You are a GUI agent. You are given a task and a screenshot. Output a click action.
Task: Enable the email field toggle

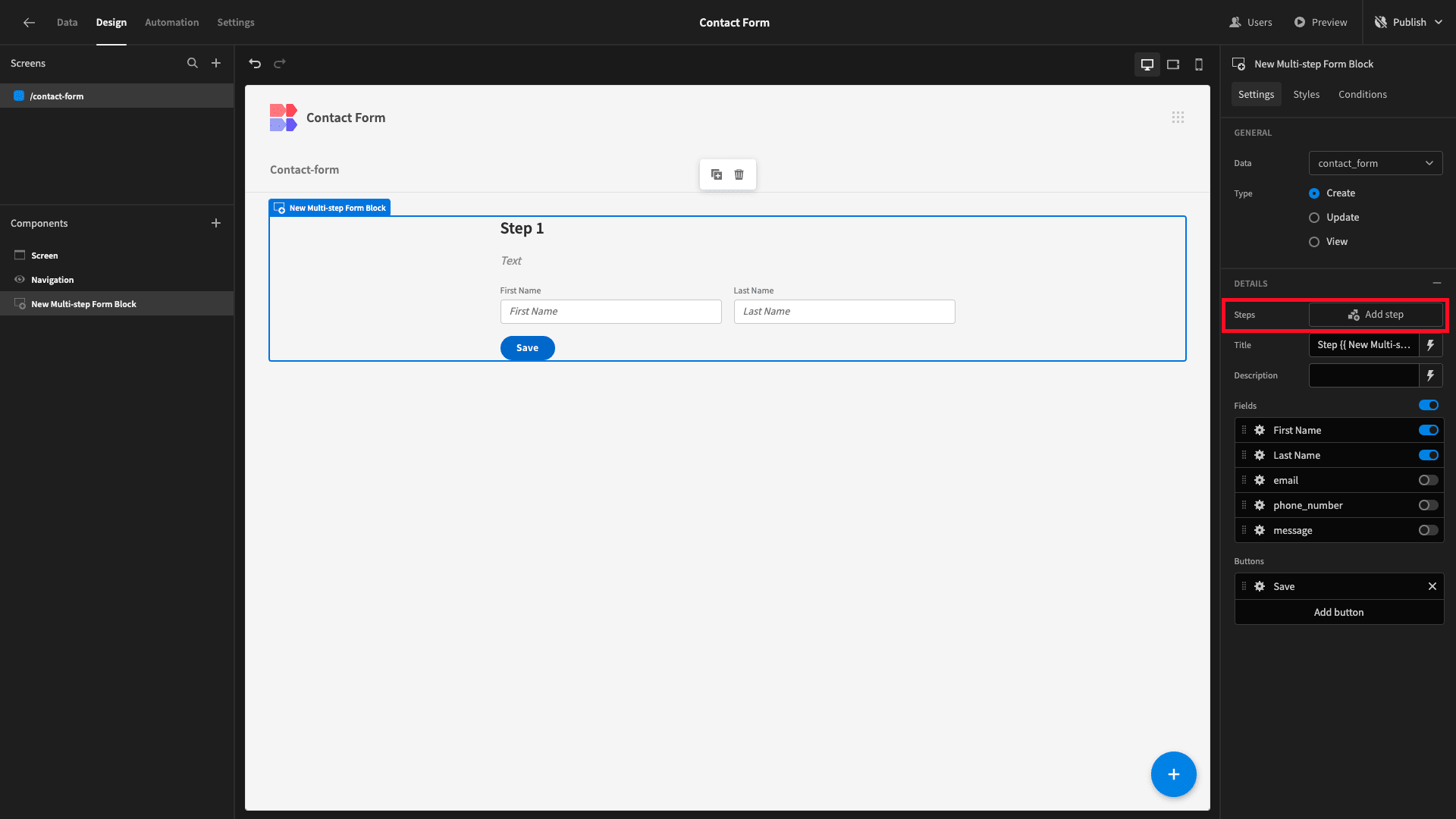(x=1429, y=480)
